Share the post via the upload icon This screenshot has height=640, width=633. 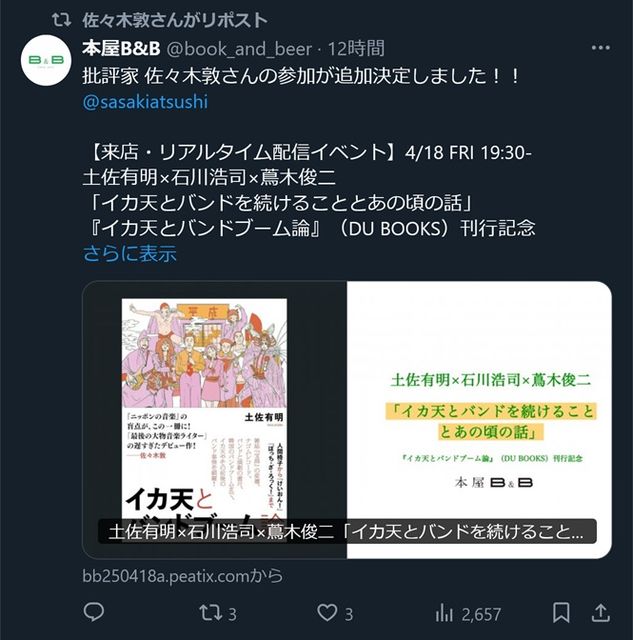pos(601,613)
